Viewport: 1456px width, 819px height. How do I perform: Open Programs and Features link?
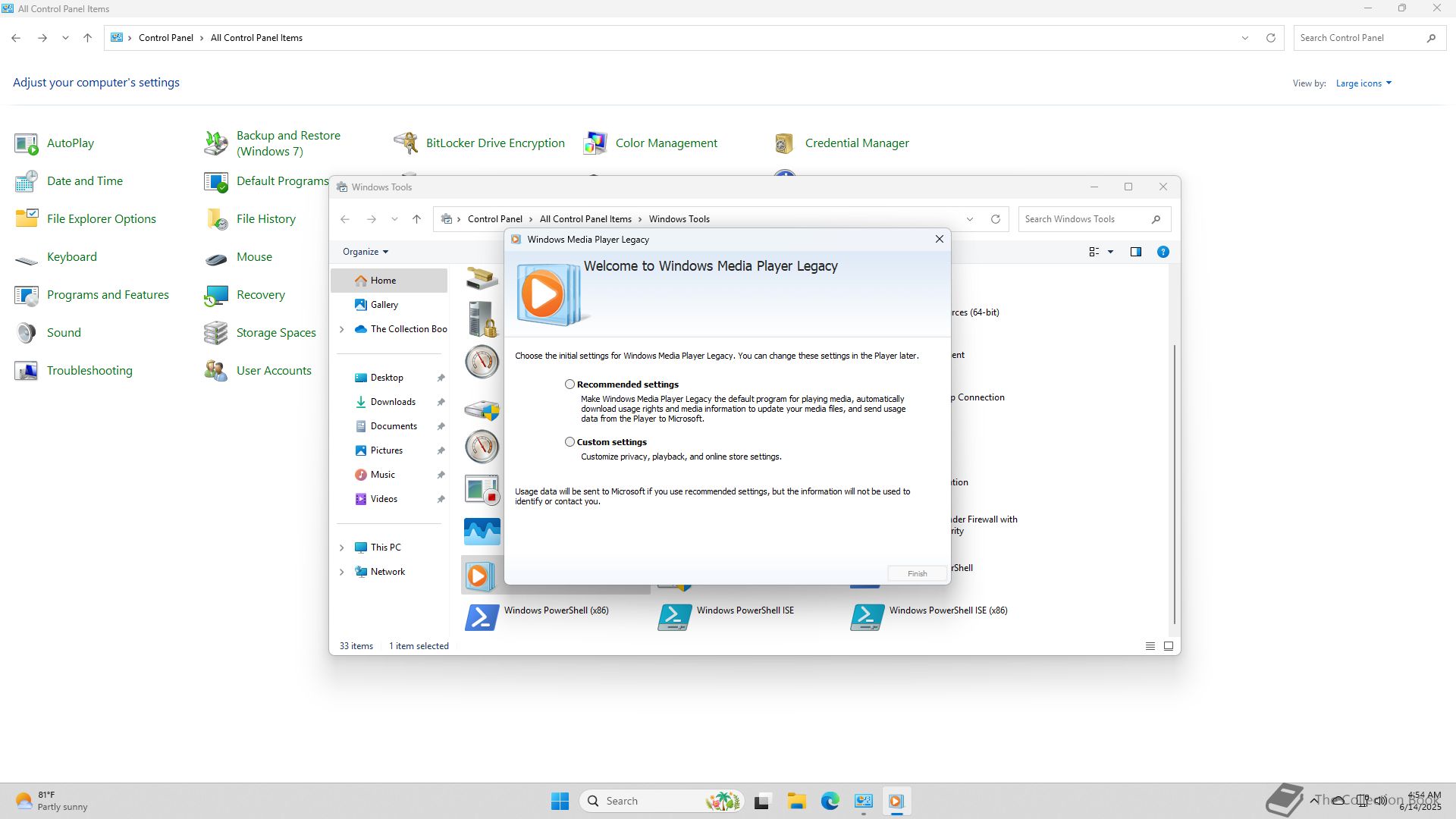[x=108, y=295]
